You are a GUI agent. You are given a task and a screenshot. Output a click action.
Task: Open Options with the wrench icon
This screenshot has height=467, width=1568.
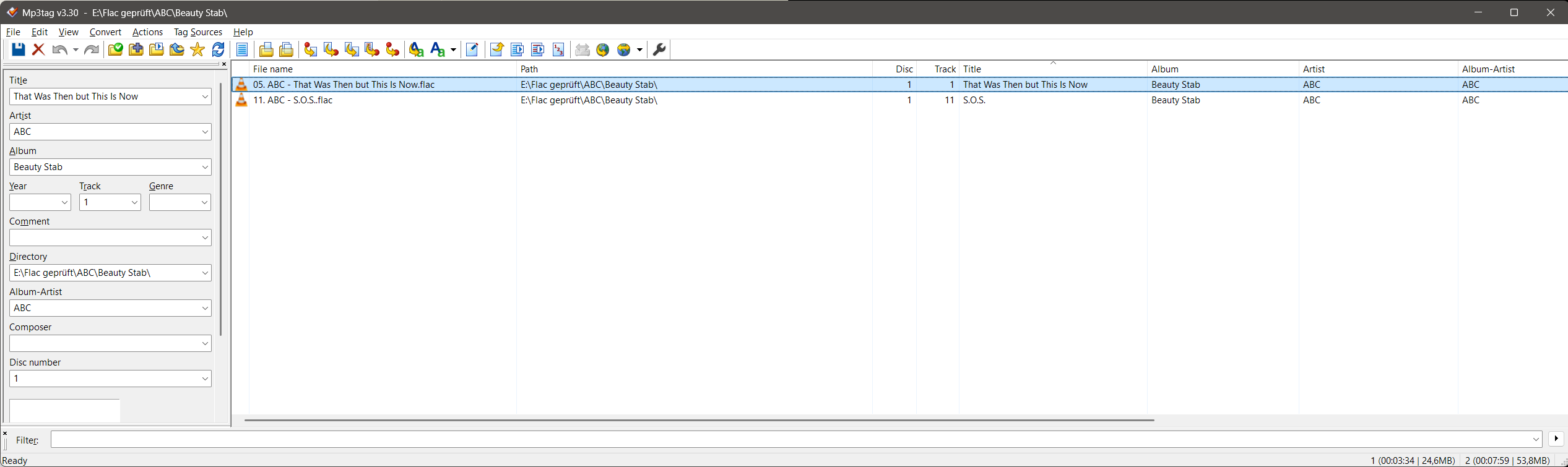click(x=659, y=49)
